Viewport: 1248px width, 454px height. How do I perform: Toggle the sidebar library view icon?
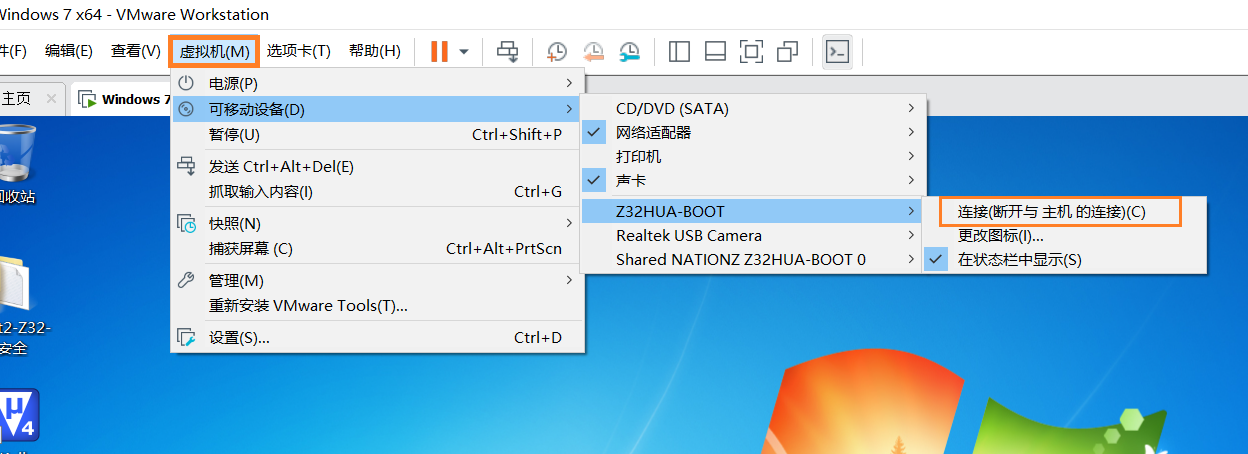coord(679,51)
